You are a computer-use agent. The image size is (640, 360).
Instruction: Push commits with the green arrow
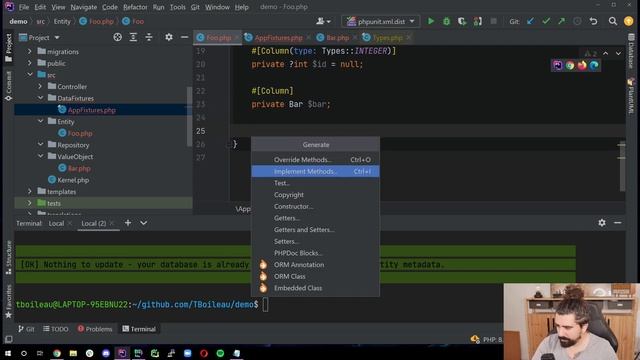pos(562,21)
